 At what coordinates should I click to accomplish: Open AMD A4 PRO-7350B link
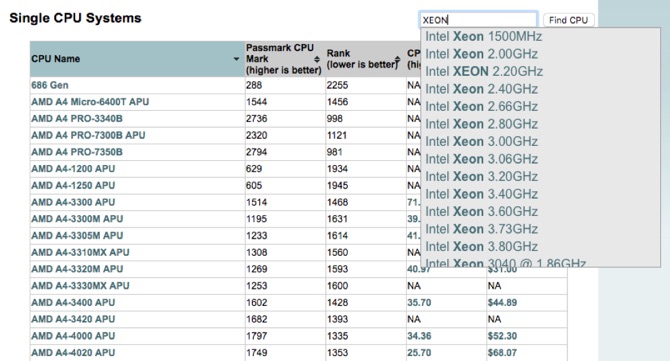point(77,152)
